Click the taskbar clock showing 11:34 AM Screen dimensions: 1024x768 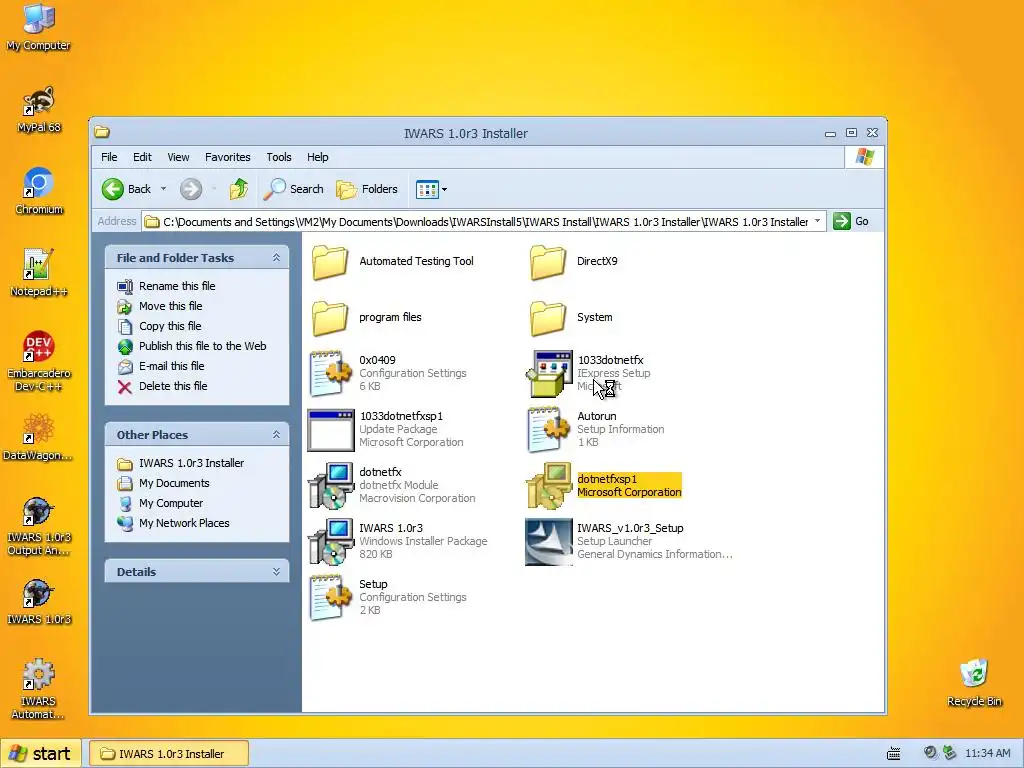pos(987,754)
